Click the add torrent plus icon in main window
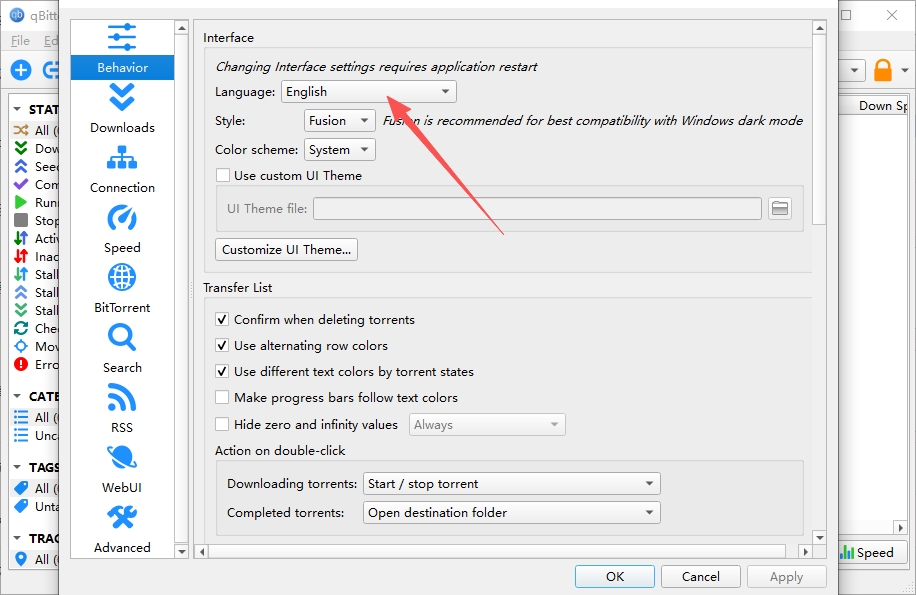The image size is (916, 595). tap(21, 71)
